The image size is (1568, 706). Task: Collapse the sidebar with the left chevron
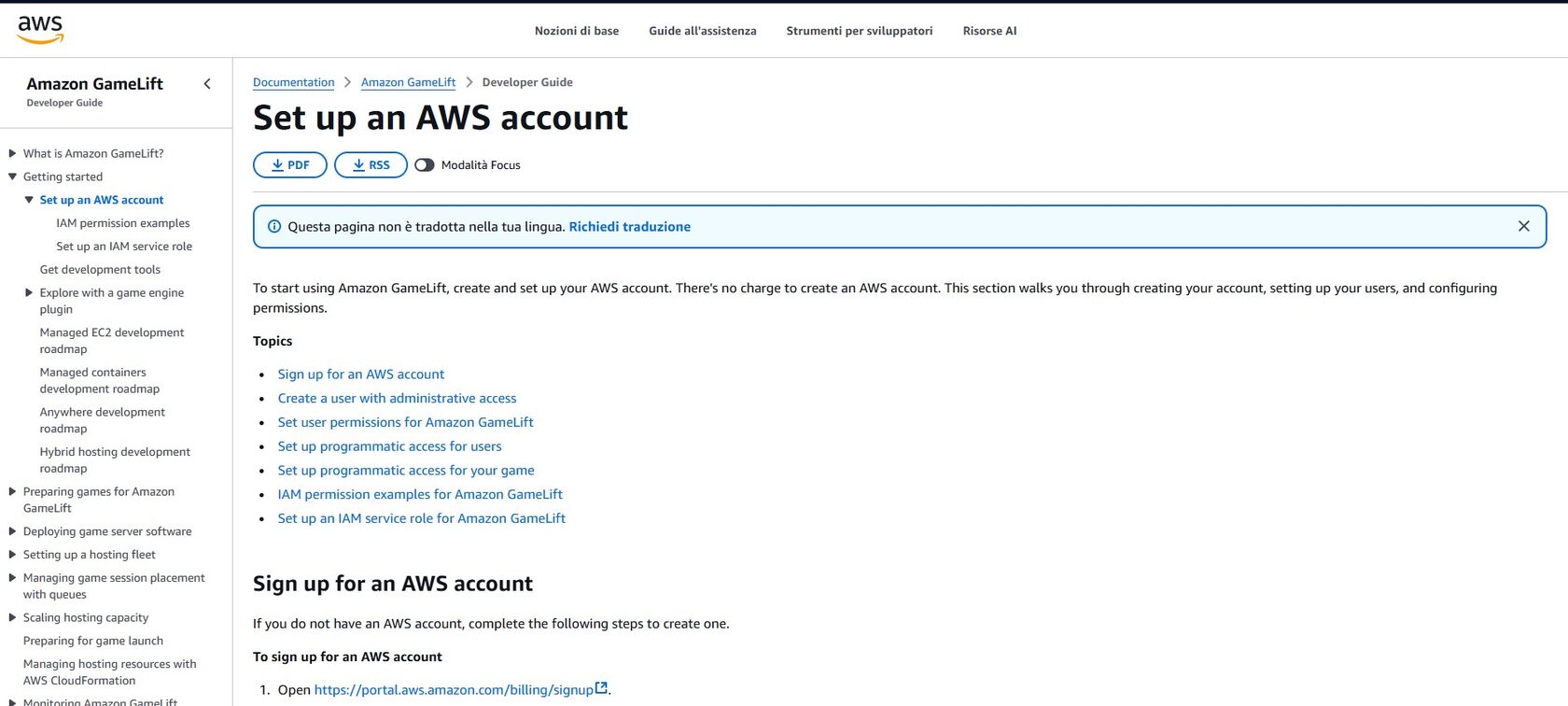click(x=207, y=84)
